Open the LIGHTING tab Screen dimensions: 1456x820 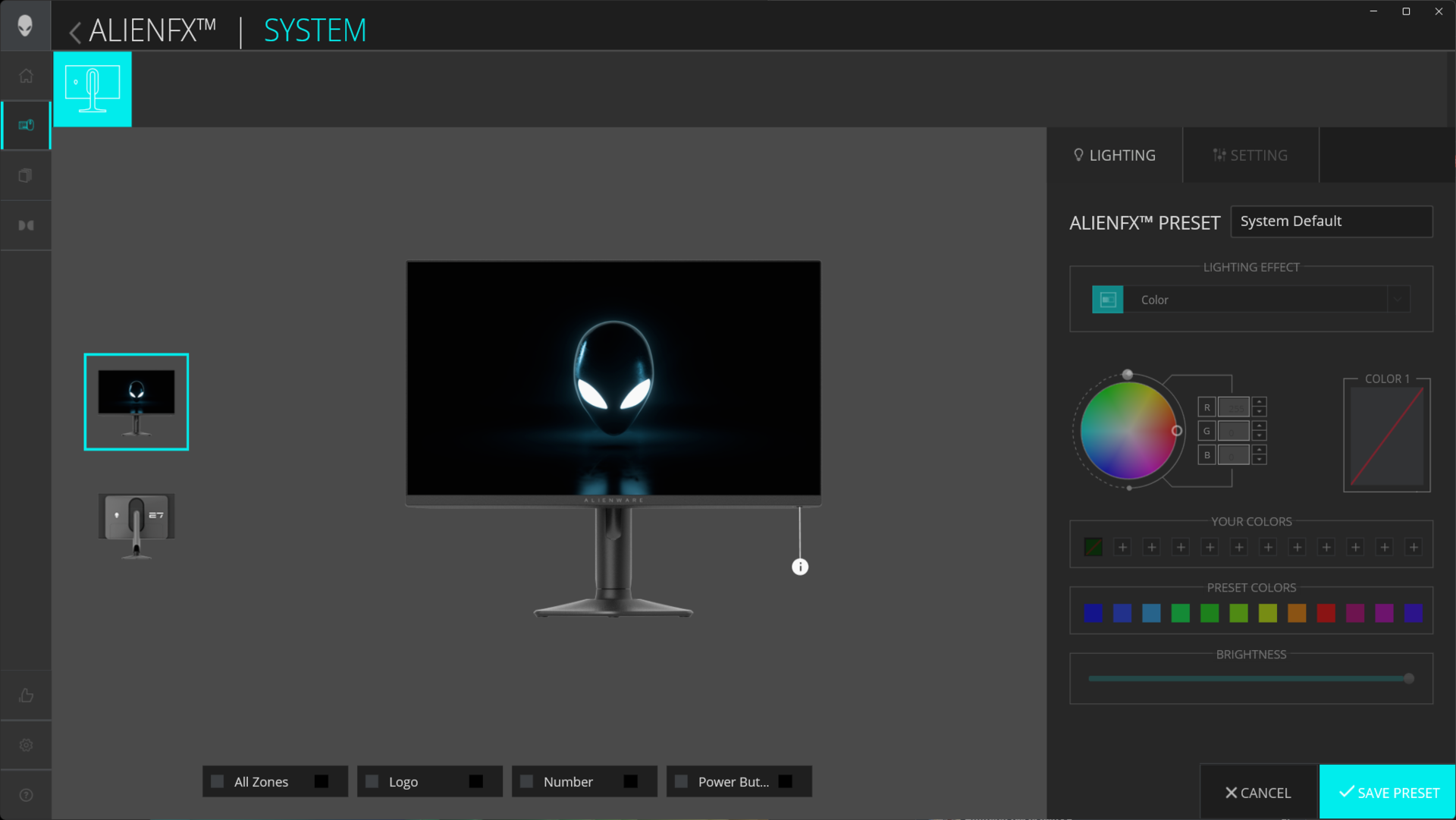(1115, 156)
